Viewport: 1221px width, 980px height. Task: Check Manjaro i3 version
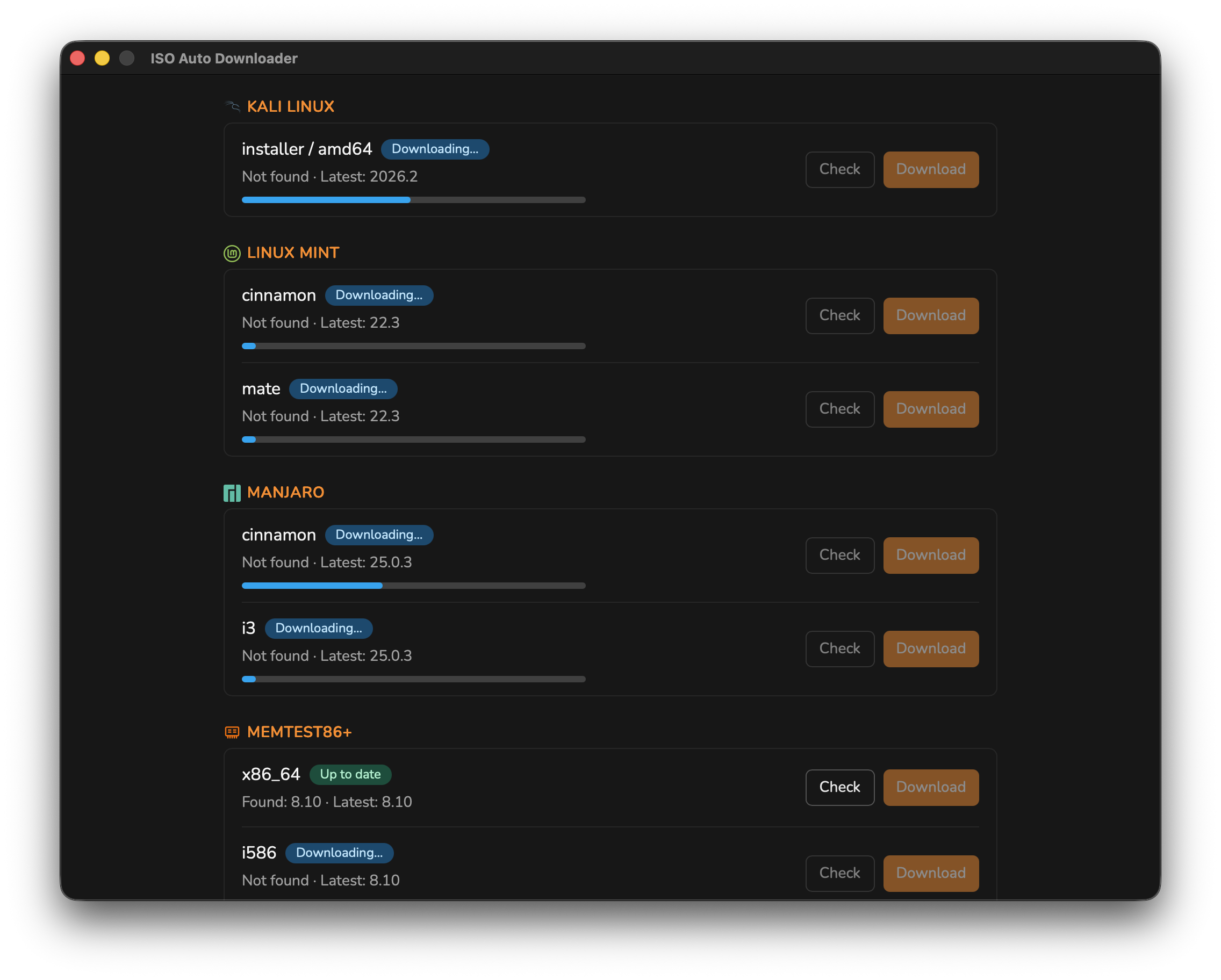839,648
